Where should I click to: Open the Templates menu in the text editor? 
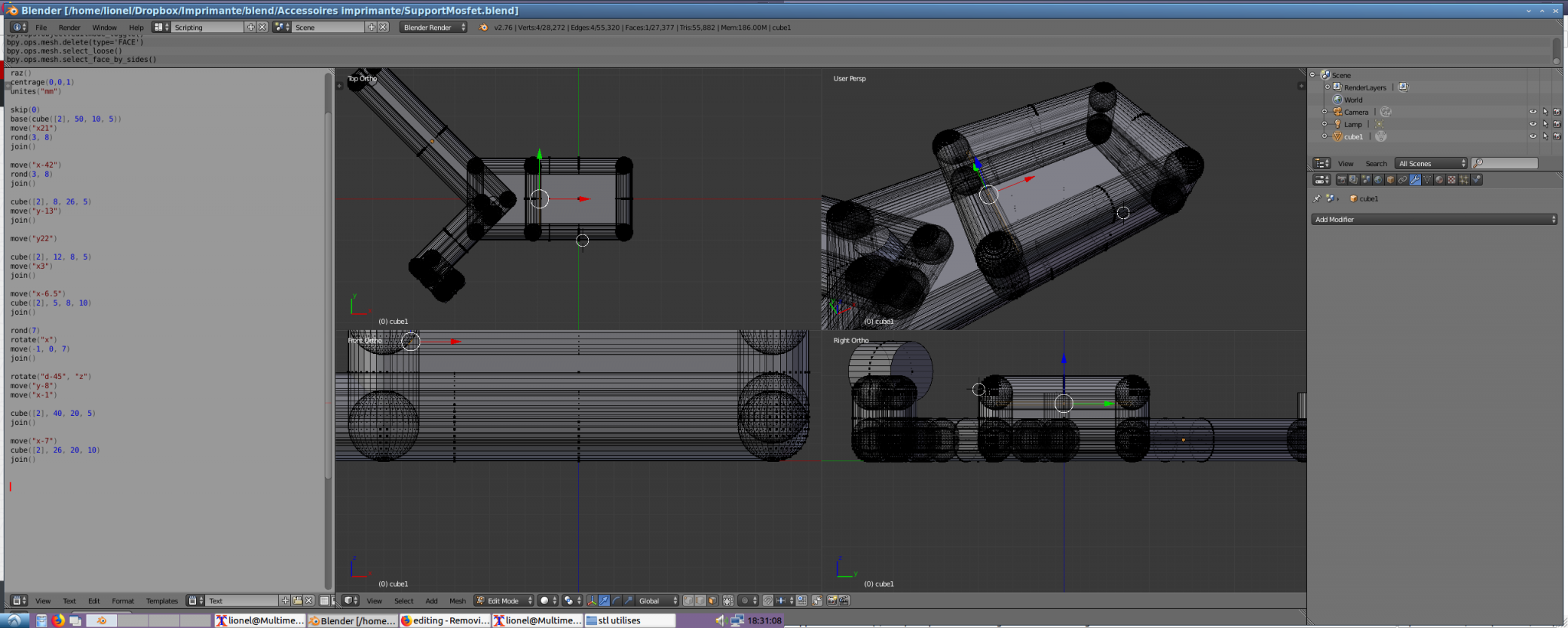point(162,601)
